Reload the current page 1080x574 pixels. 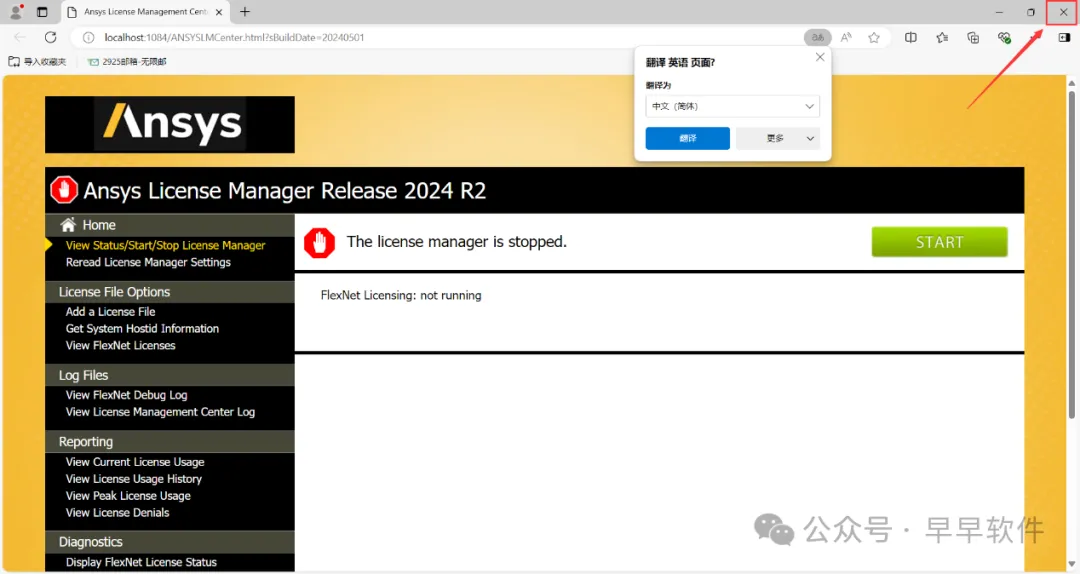coord(50,37)
